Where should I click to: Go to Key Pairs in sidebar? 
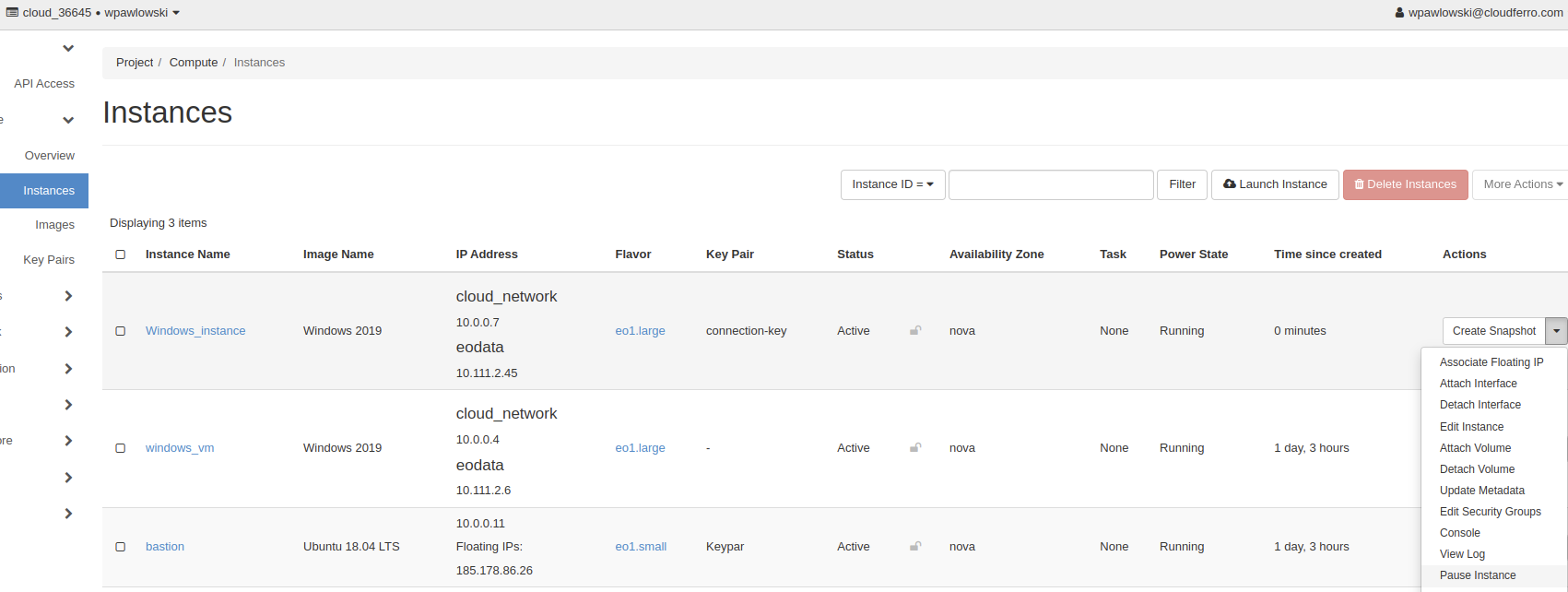tap(49, 260)
